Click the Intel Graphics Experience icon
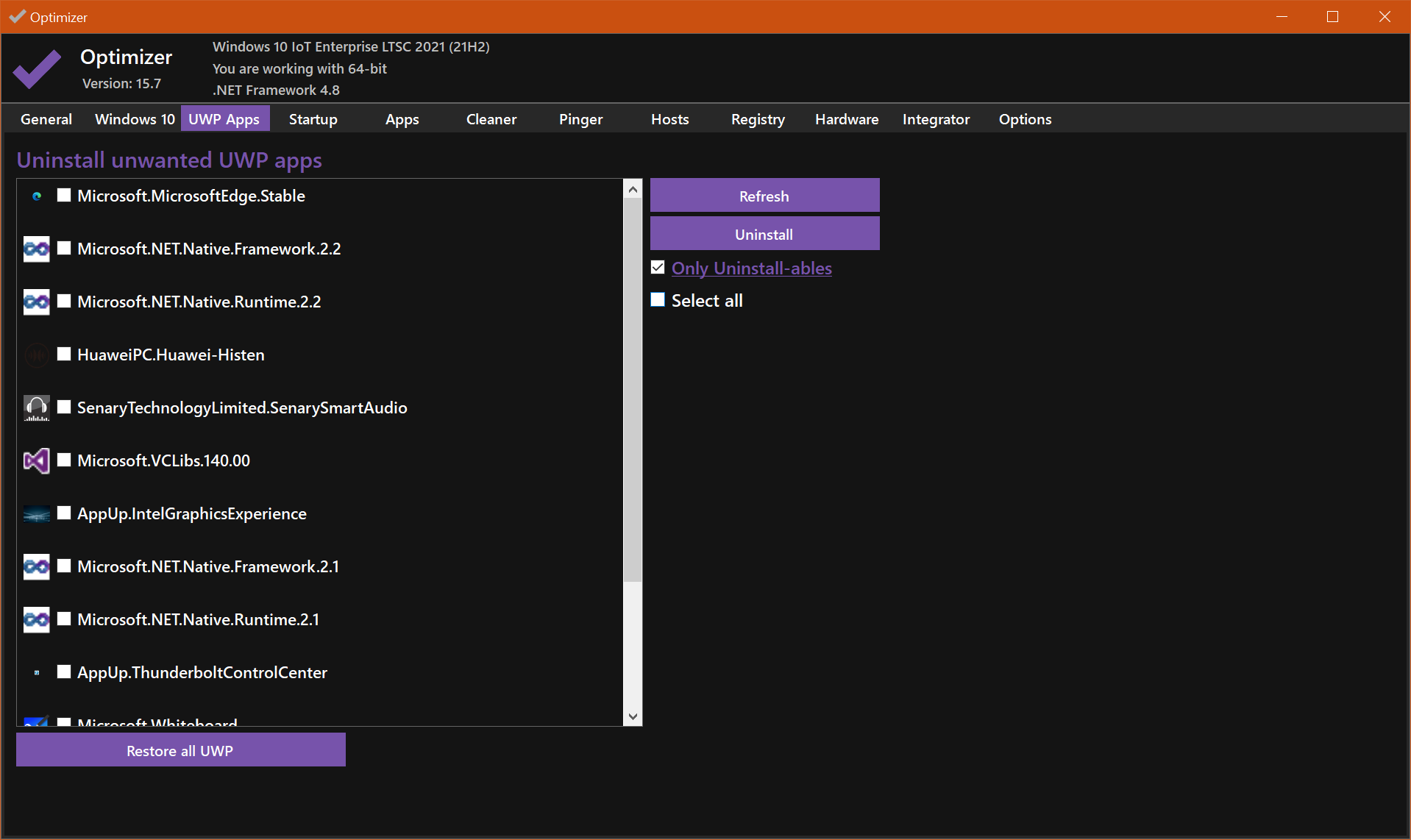Screen dimensions: 1411x840 37,514
